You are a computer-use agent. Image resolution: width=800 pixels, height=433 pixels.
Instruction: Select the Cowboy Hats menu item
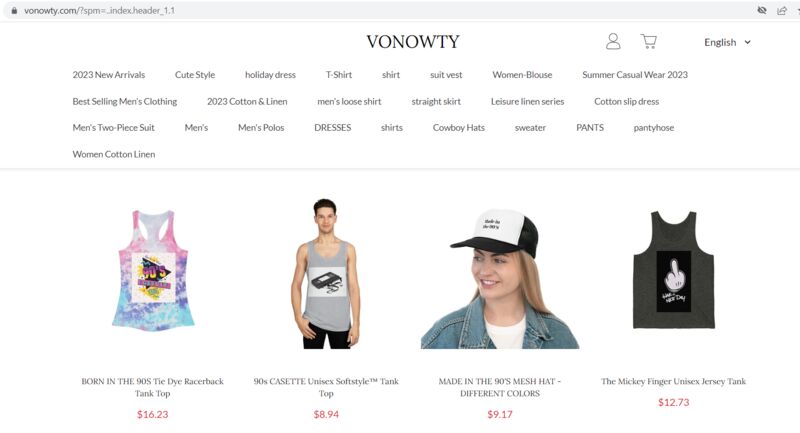(459, 128)
